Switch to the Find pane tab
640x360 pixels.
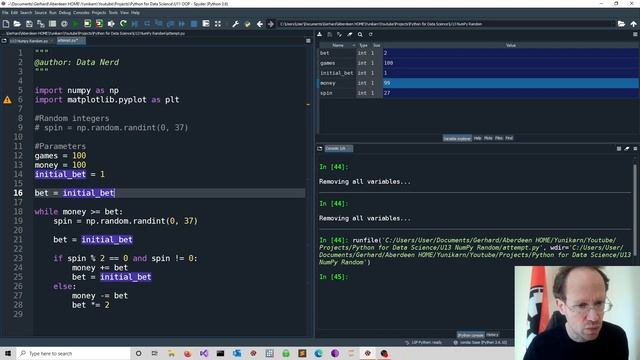[509, 138]
